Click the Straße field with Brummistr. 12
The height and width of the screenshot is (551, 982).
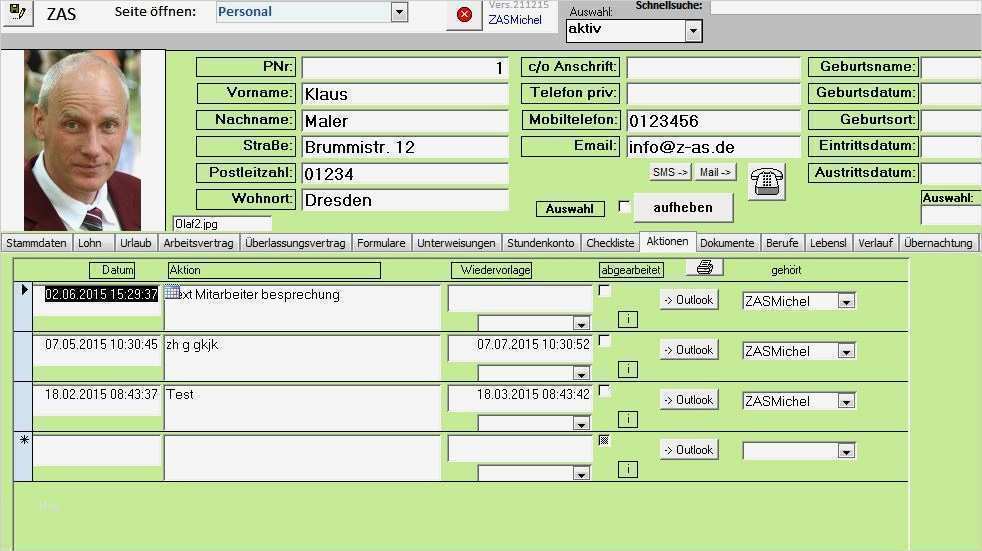(x=405, y=147)
